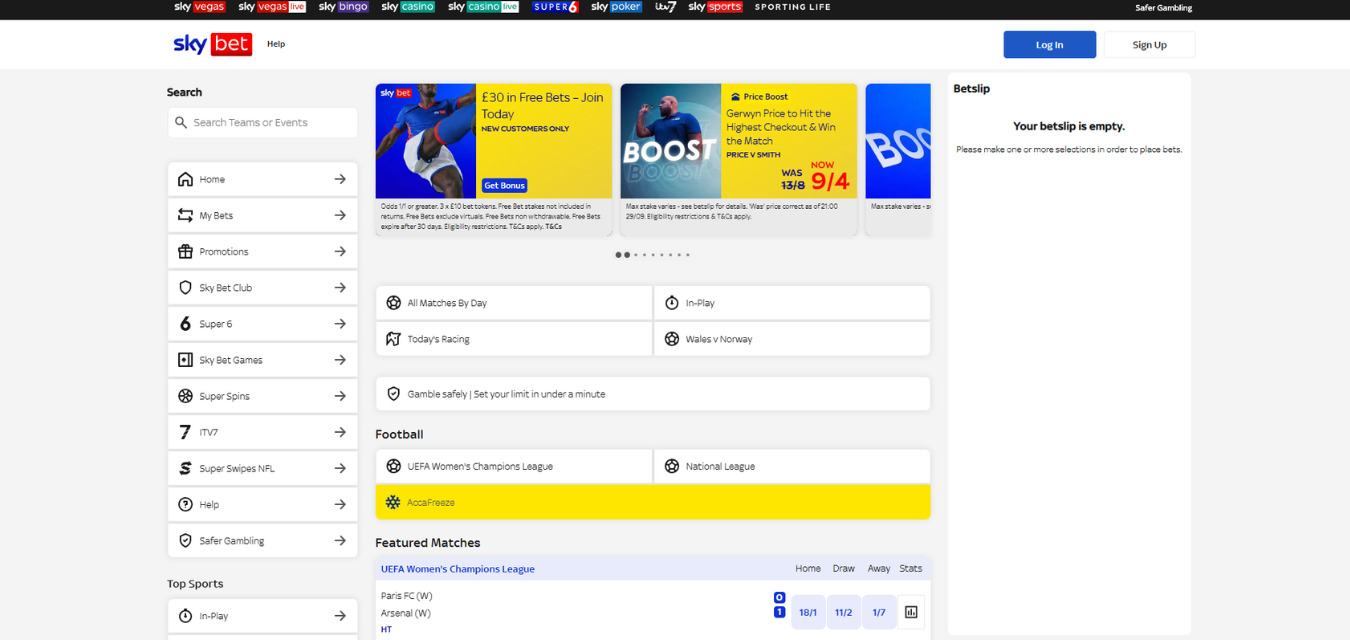Open UEFA Women's Champions League tile

[514, 466]
